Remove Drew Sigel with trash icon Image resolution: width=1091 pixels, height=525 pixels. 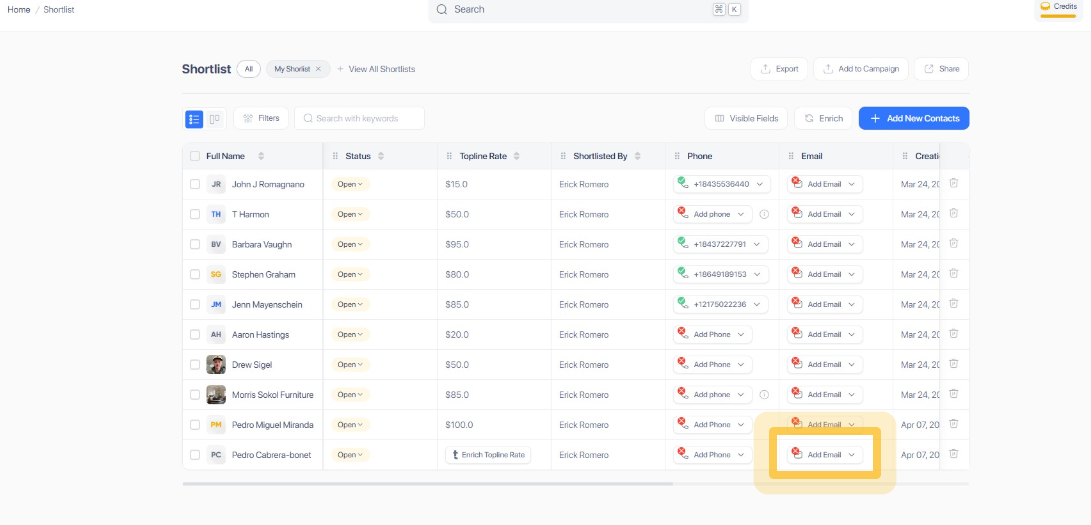954,363
